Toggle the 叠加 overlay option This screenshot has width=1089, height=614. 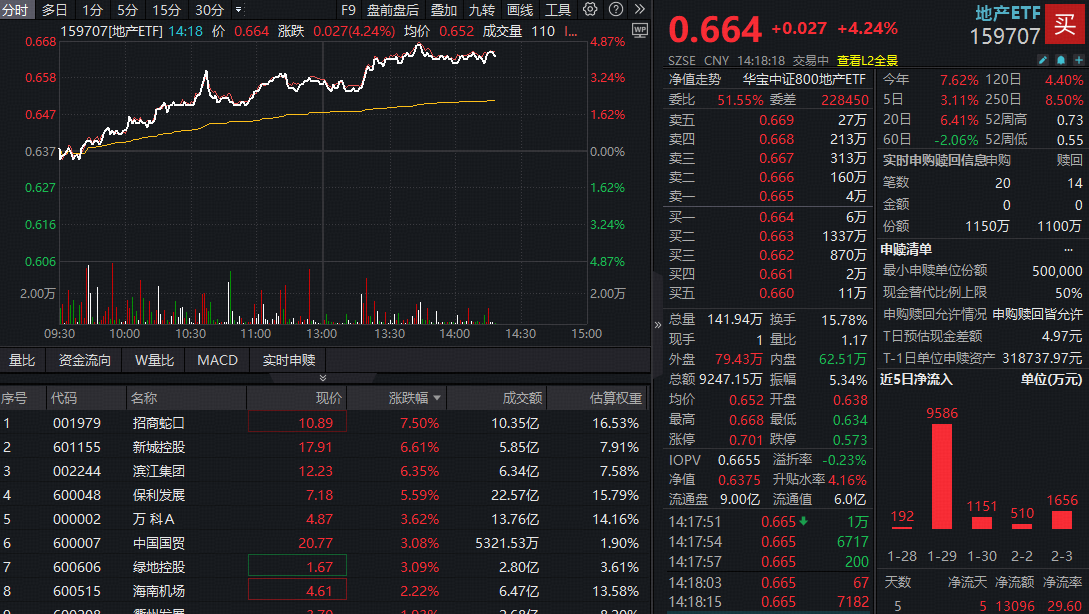444,10
